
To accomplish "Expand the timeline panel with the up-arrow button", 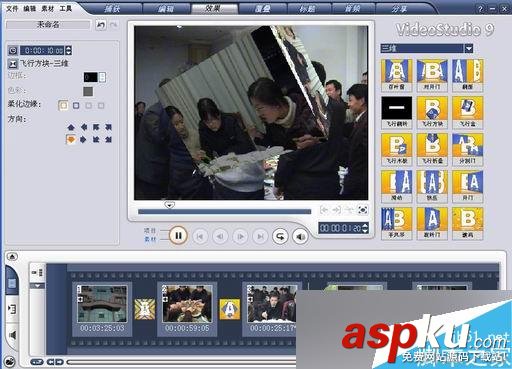I will pyautogui.click(x=12, y=257).
